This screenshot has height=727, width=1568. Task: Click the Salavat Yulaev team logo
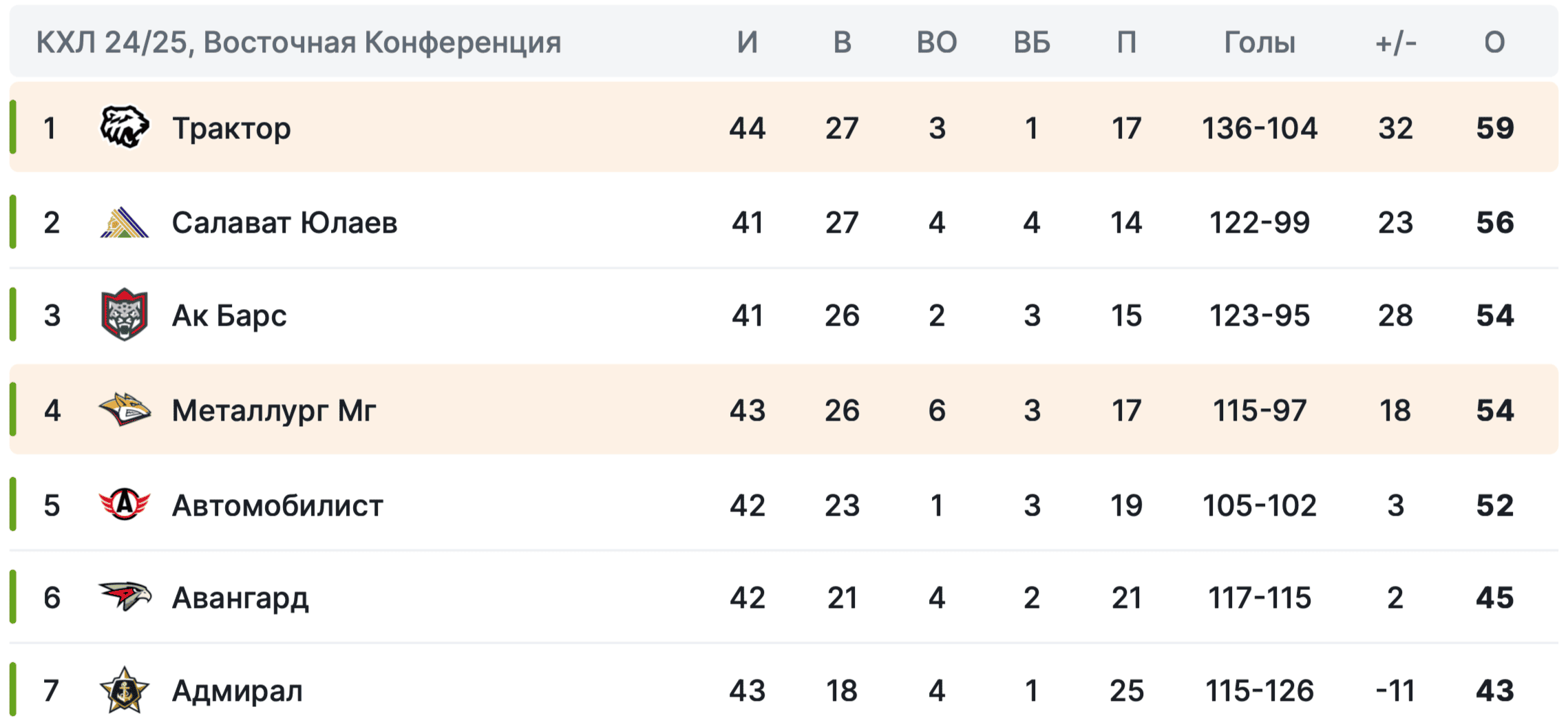point(124,222)
